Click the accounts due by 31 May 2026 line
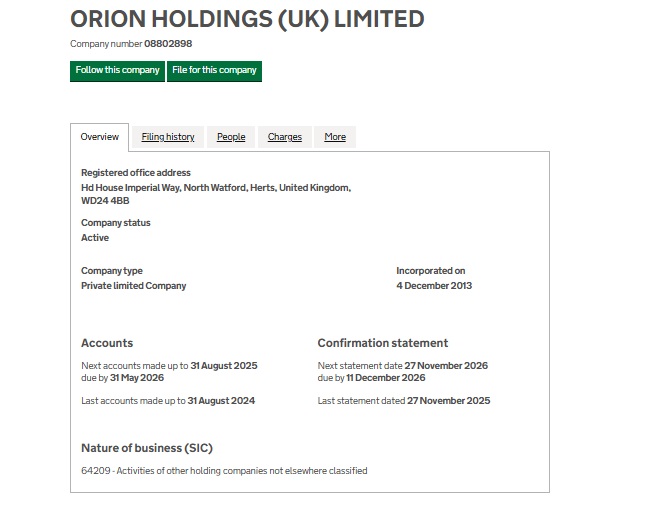Viewport: 649px width, 523px height. coord(122,378)
